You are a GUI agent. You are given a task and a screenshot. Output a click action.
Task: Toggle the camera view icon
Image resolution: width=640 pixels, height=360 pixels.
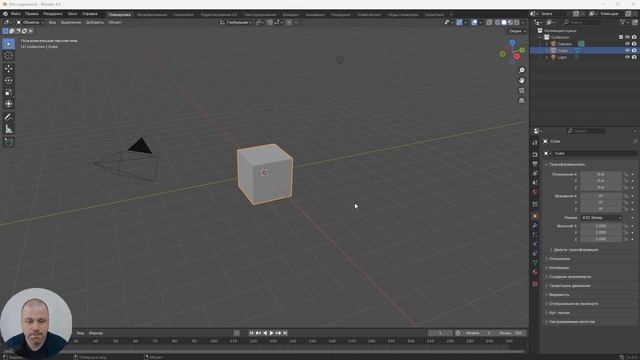(521, 90)
